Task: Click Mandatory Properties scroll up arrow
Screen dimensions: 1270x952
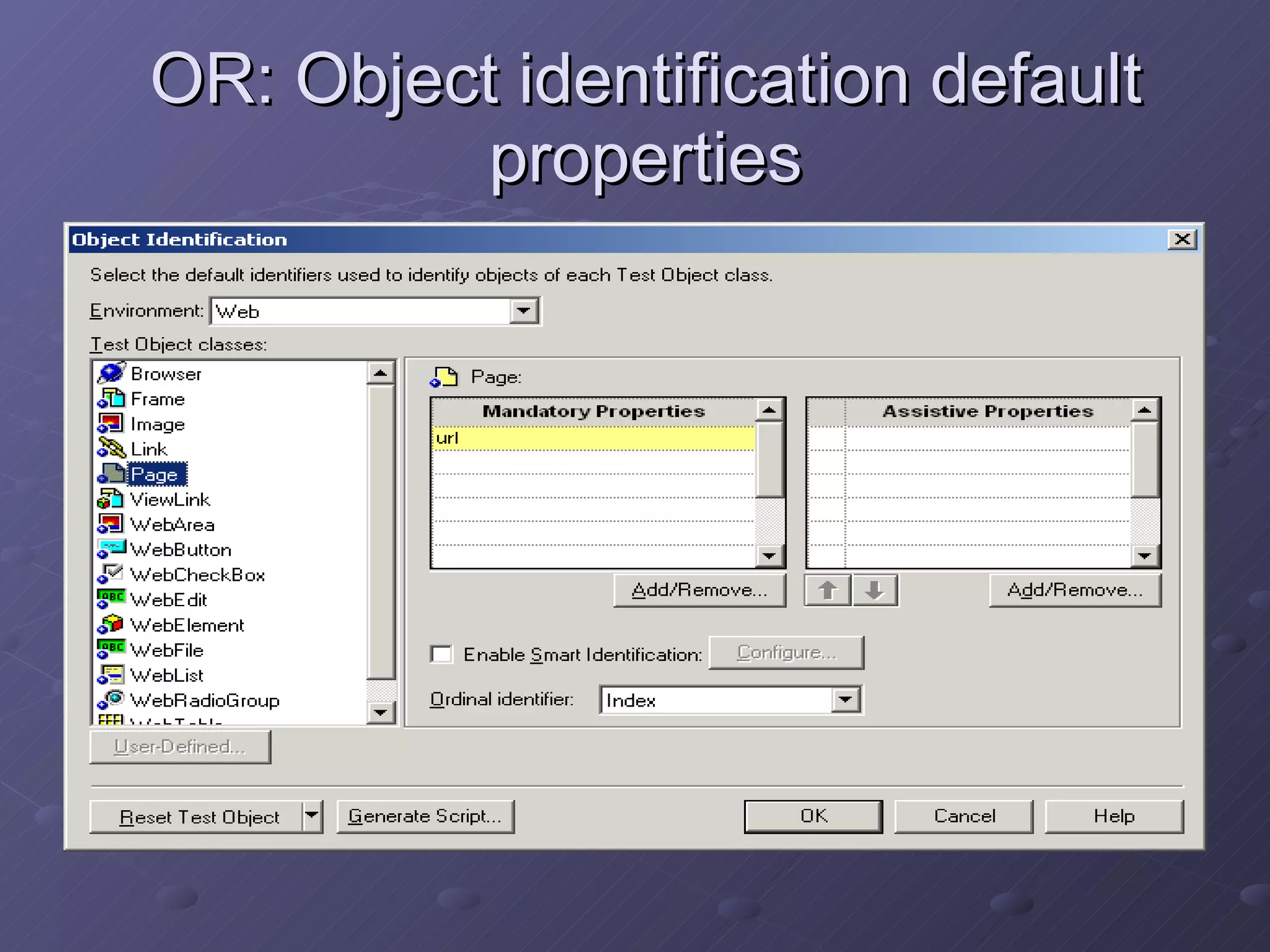Action: 770,410
